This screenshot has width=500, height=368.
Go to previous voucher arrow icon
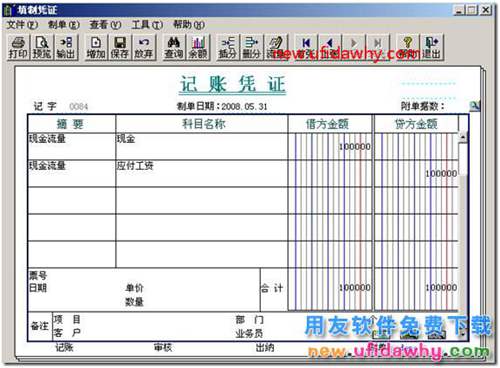(330, 47)
